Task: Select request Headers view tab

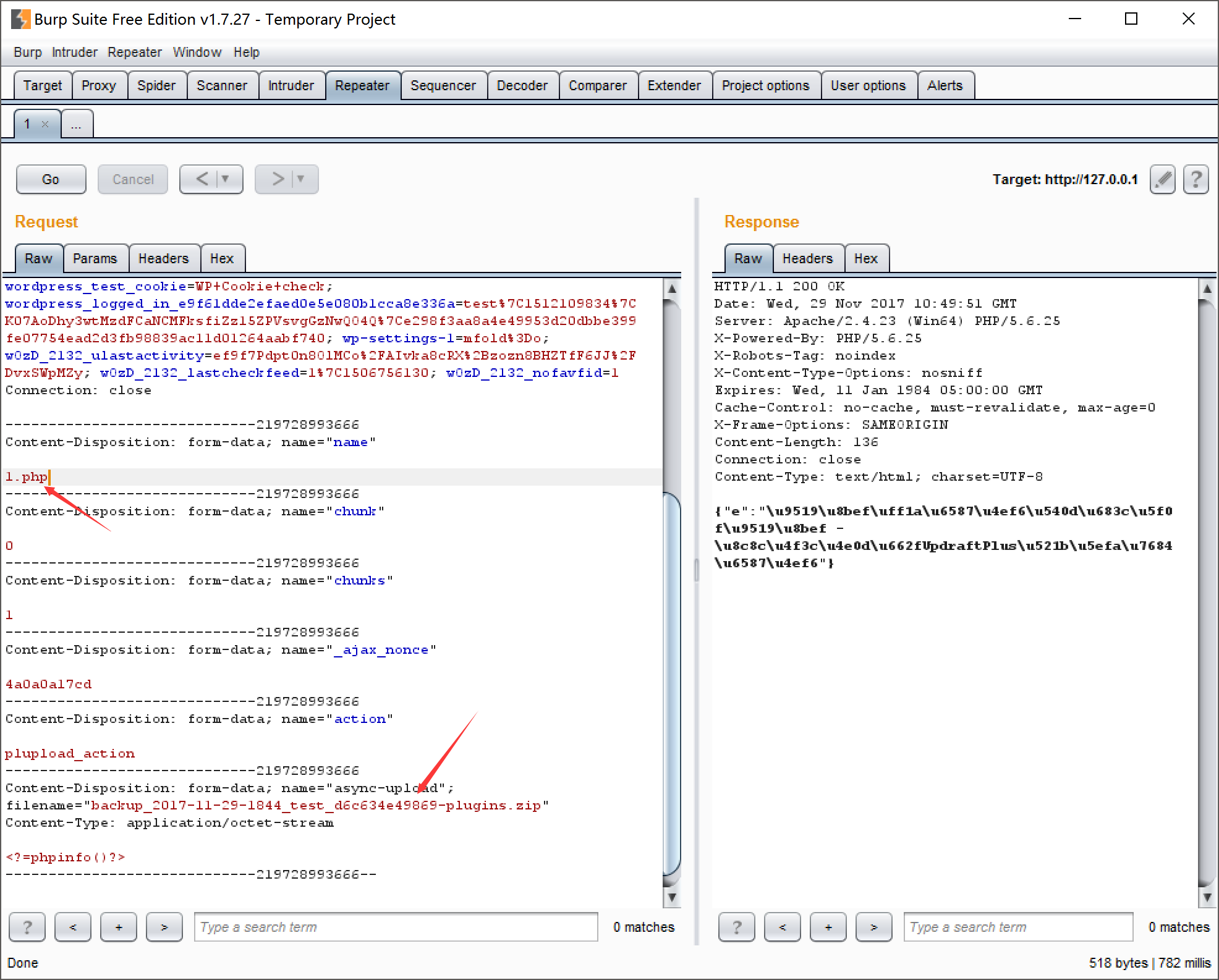Action: click(x=164, y=258)
